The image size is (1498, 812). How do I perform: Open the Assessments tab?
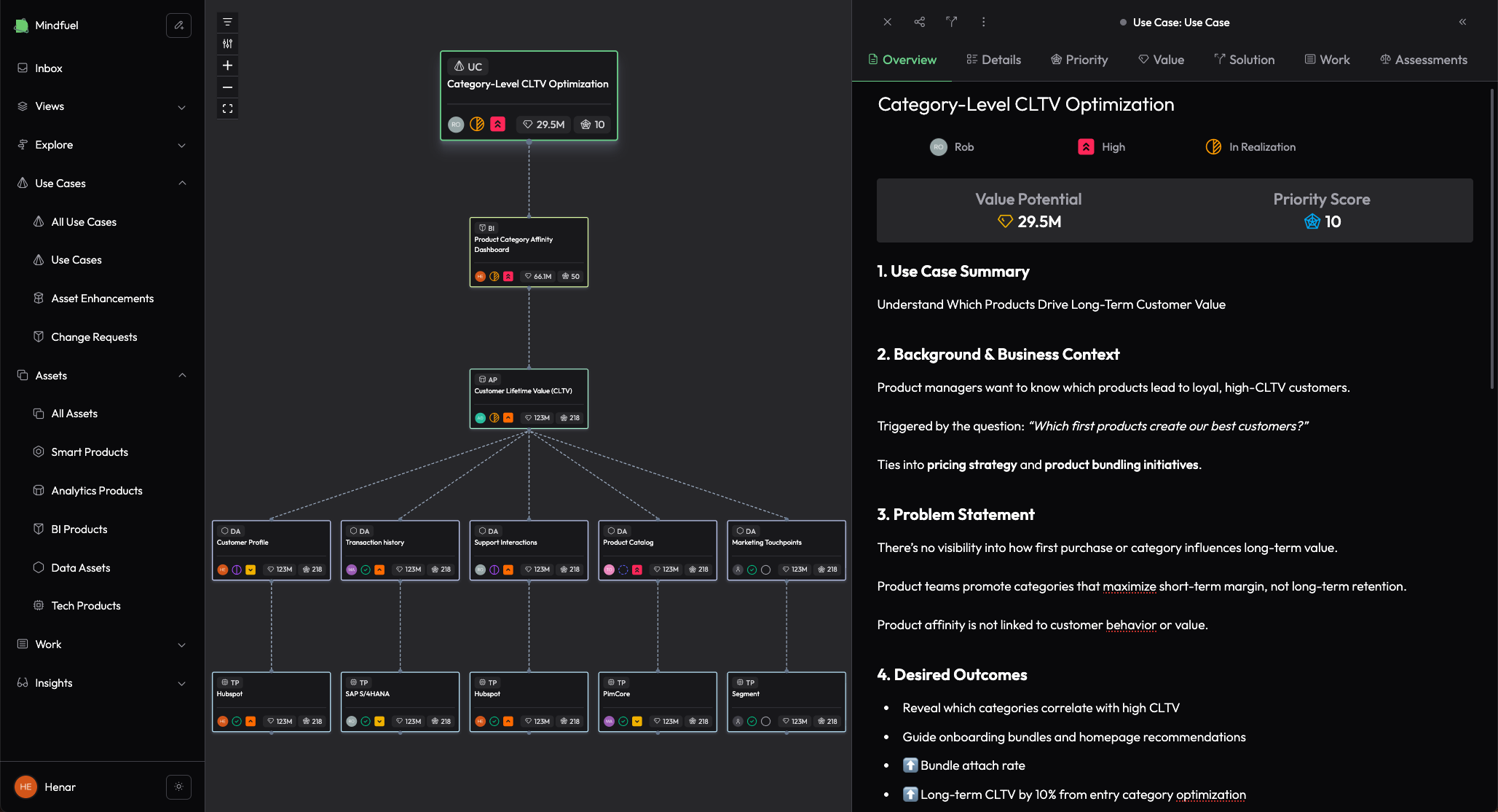click(1423, 60)
